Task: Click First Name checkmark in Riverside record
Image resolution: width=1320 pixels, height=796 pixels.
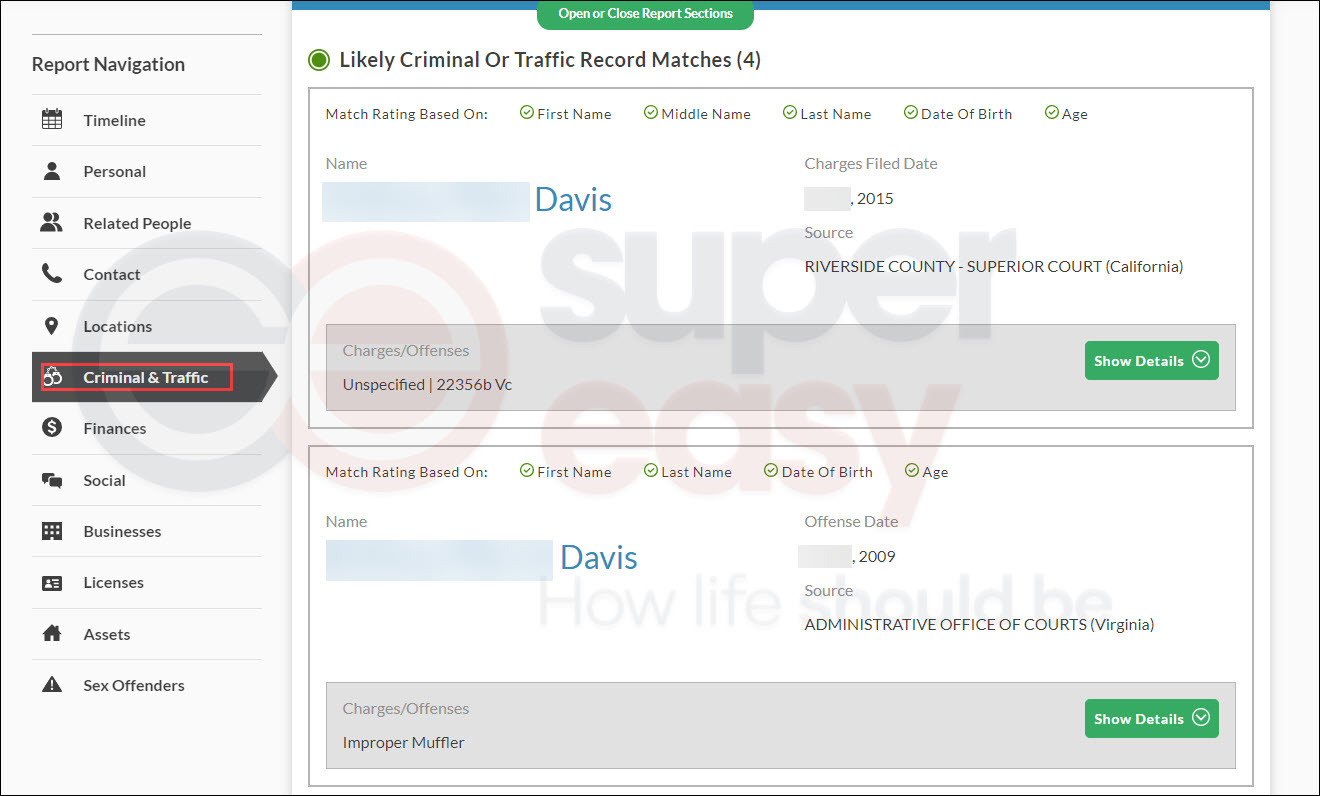Action: click(527, 113)
